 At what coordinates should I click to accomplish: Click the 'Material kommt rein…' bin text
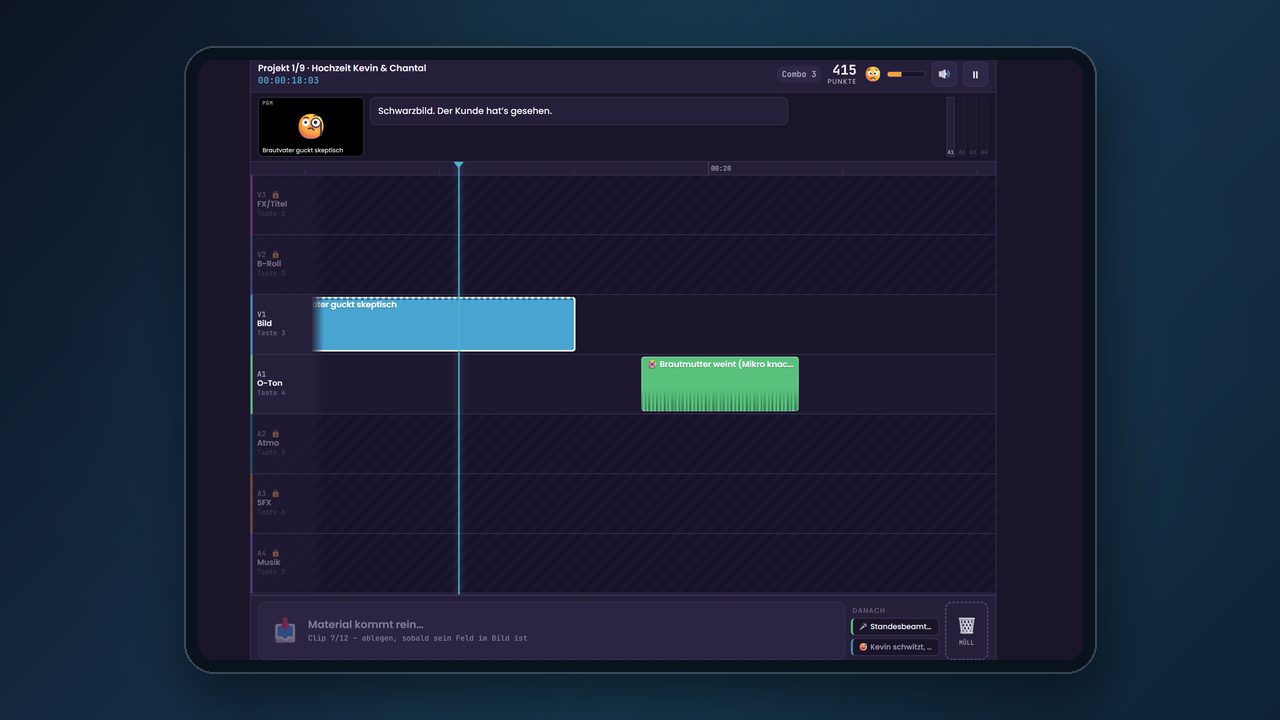[x=365, y=624]
